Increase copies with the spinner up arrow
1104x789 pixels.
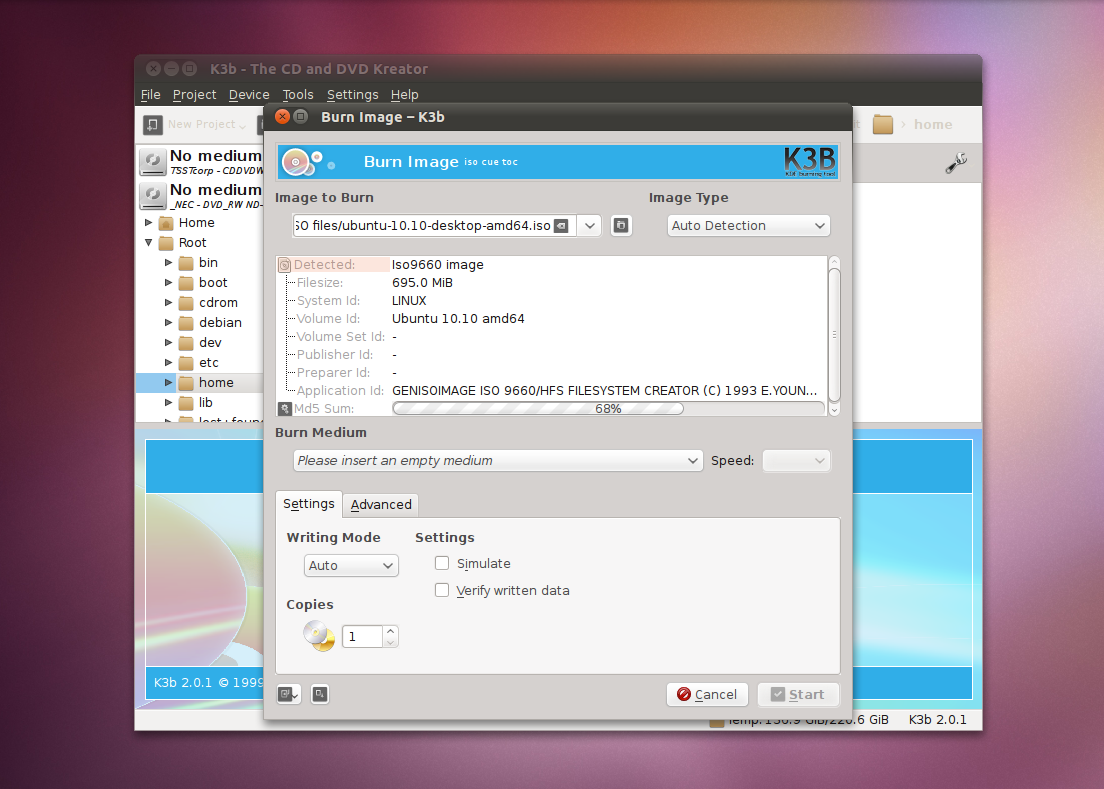[x=391, y=631]
